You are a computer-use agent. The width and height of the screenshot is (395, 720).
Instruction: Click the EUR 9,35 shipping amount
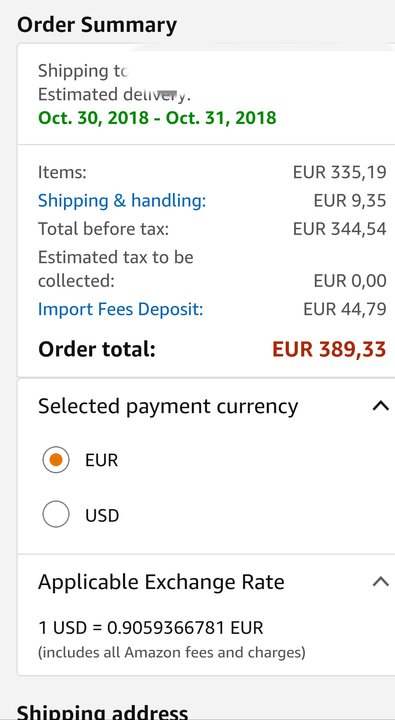point(350,201)
